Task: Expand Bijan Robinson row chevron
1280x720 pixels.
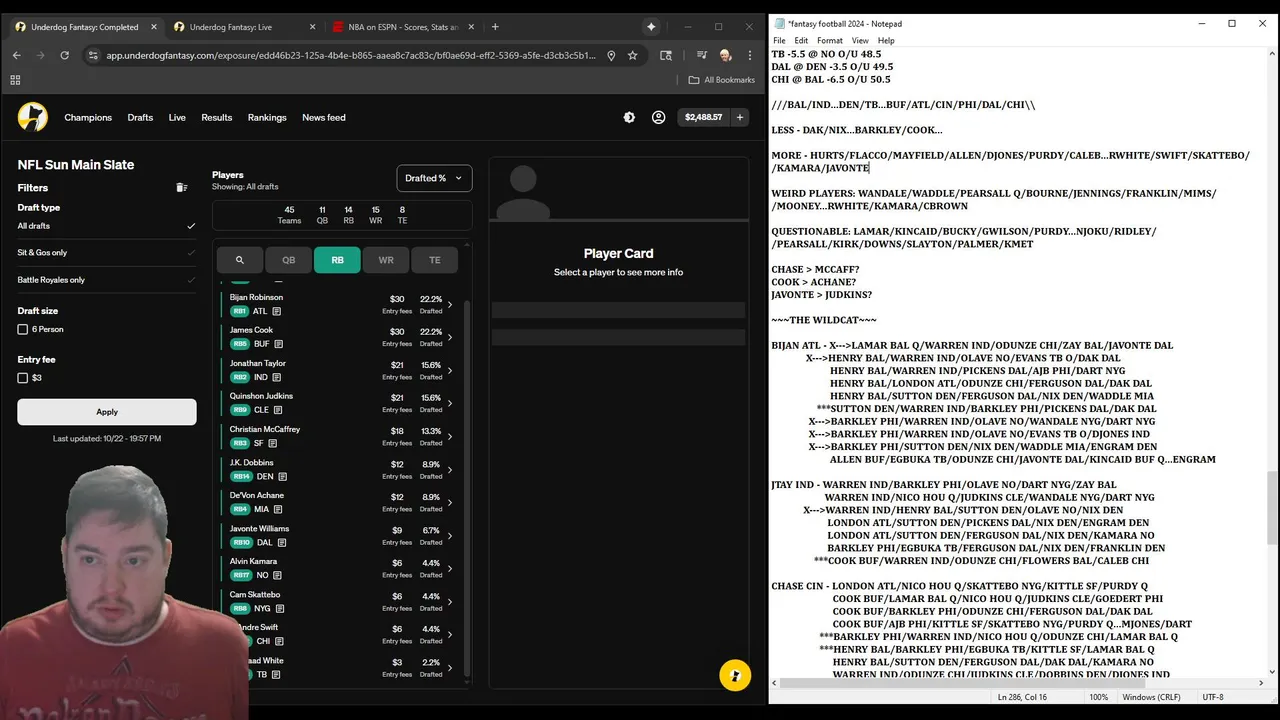Action: [x=450, y=304]
